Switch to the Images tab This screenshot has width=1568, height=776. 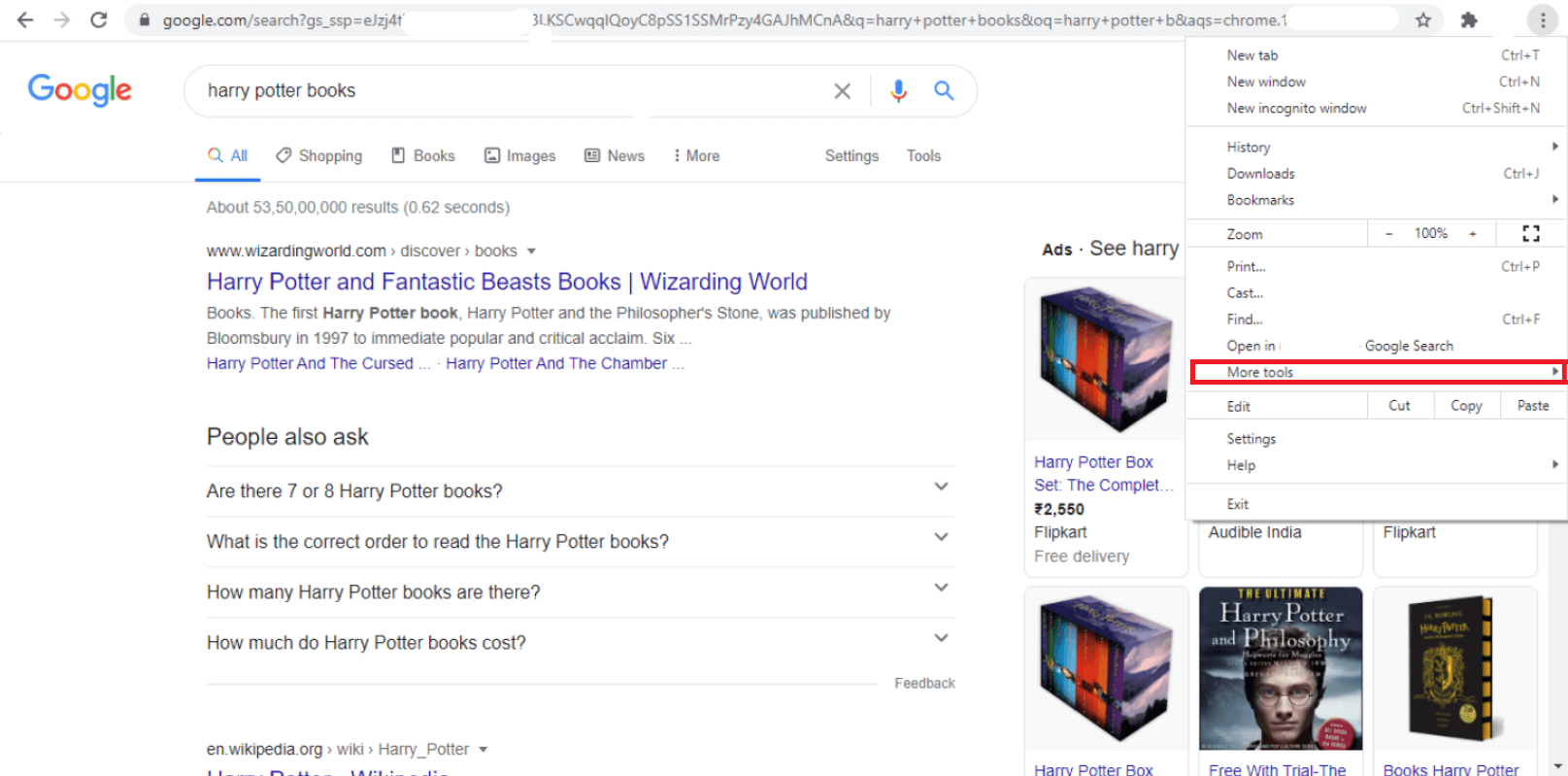tap(520, 155)
